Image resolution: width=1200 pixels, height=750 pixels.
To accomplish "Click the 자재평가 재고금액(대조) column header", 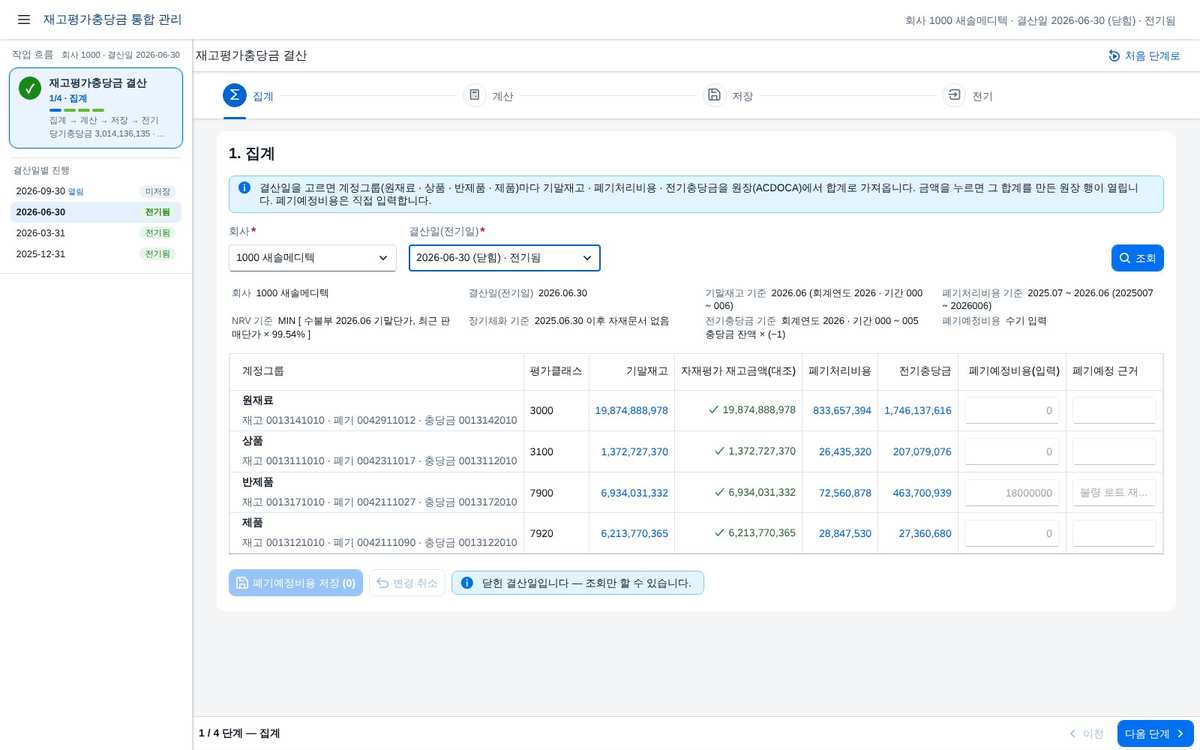I will (x=738, y=371).
